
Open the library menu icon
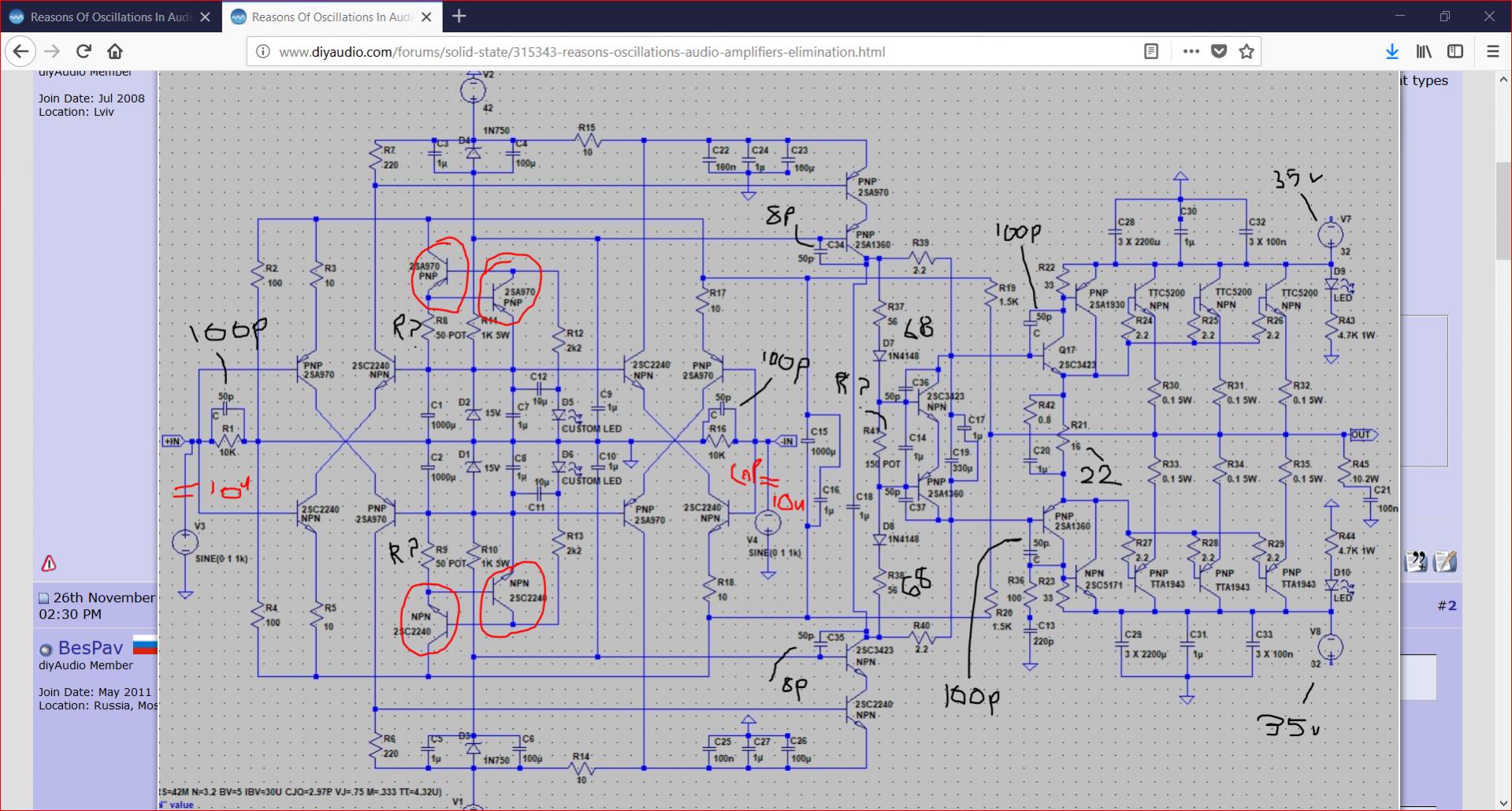pyautogui.click(x=1424, y=51)
